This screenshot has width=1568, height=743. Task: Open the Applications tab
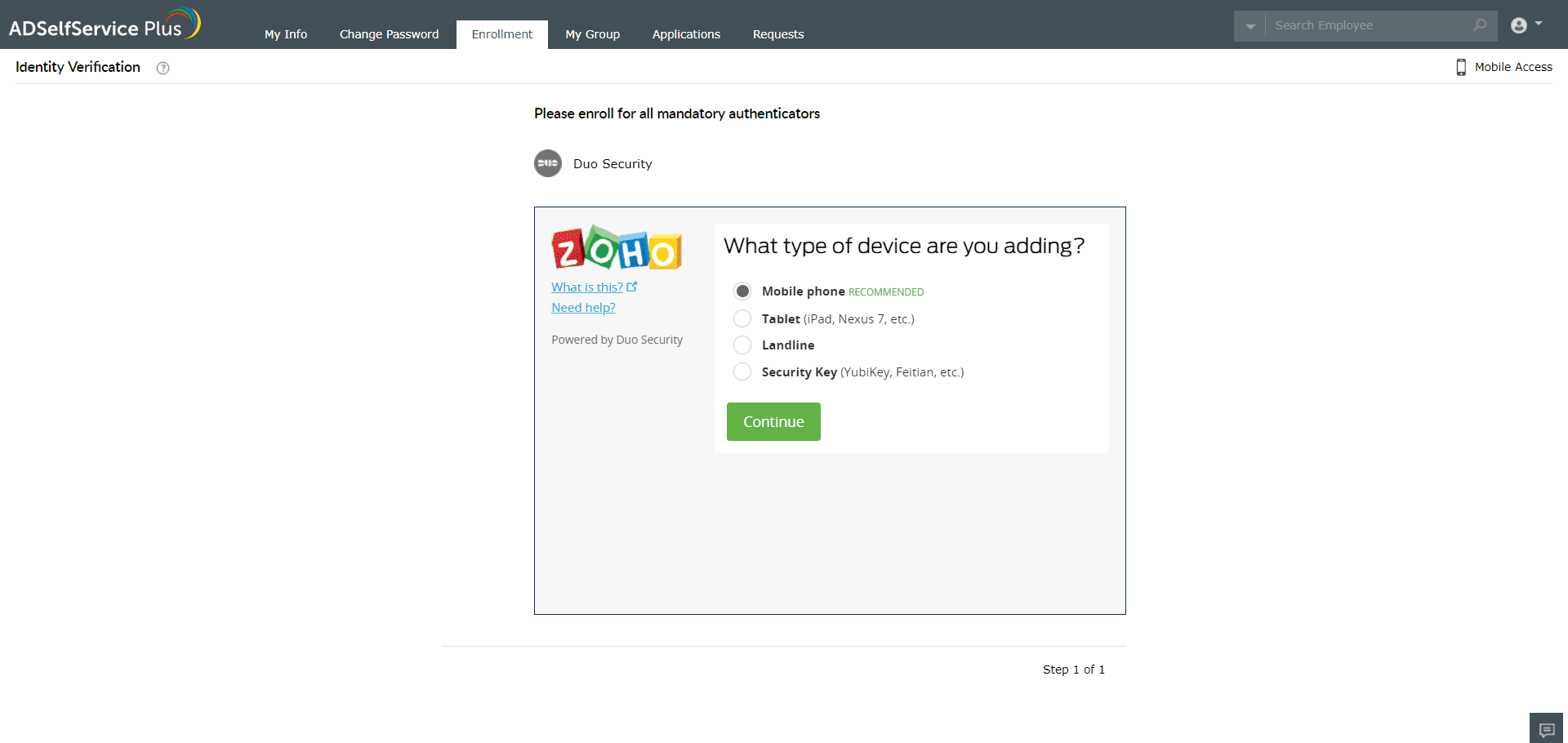[686, 34]
